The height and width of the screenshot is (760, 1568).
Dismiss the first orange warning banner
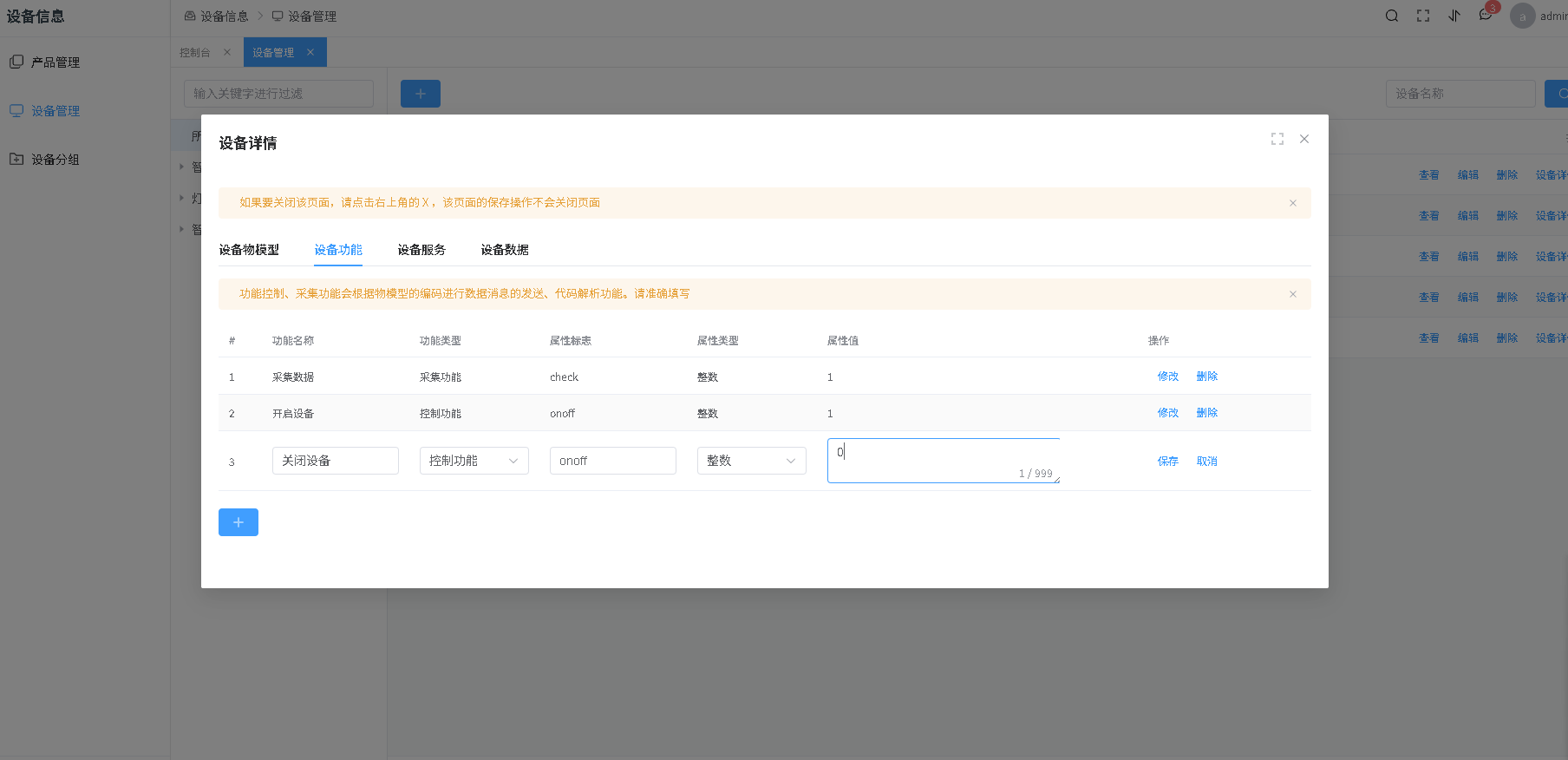pyautogui.click(x=1293, y=203)
